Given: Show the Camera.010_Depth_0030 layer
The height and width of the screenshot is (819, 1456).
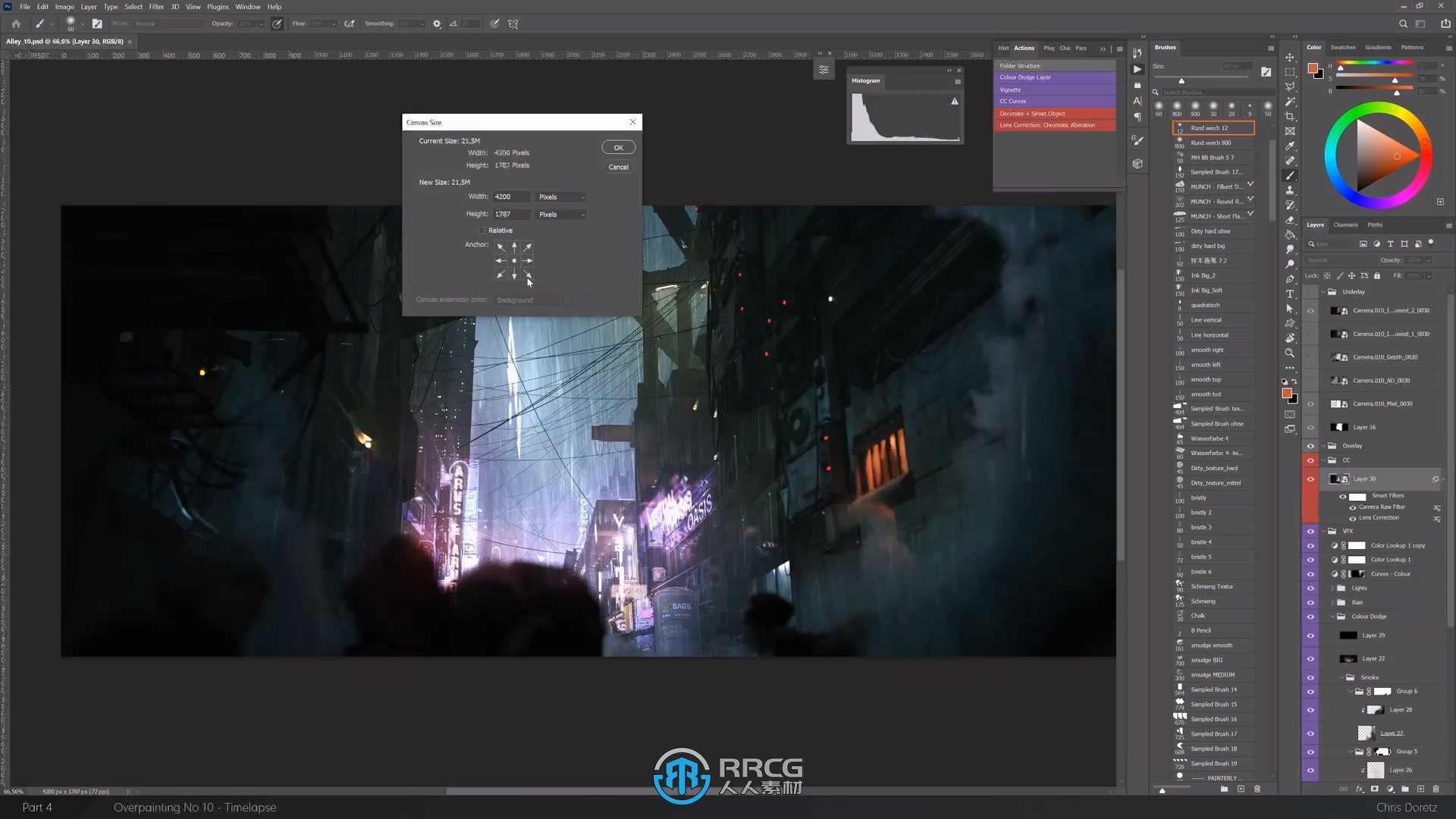Looking at the screenshot, I should pos(1310,357).
